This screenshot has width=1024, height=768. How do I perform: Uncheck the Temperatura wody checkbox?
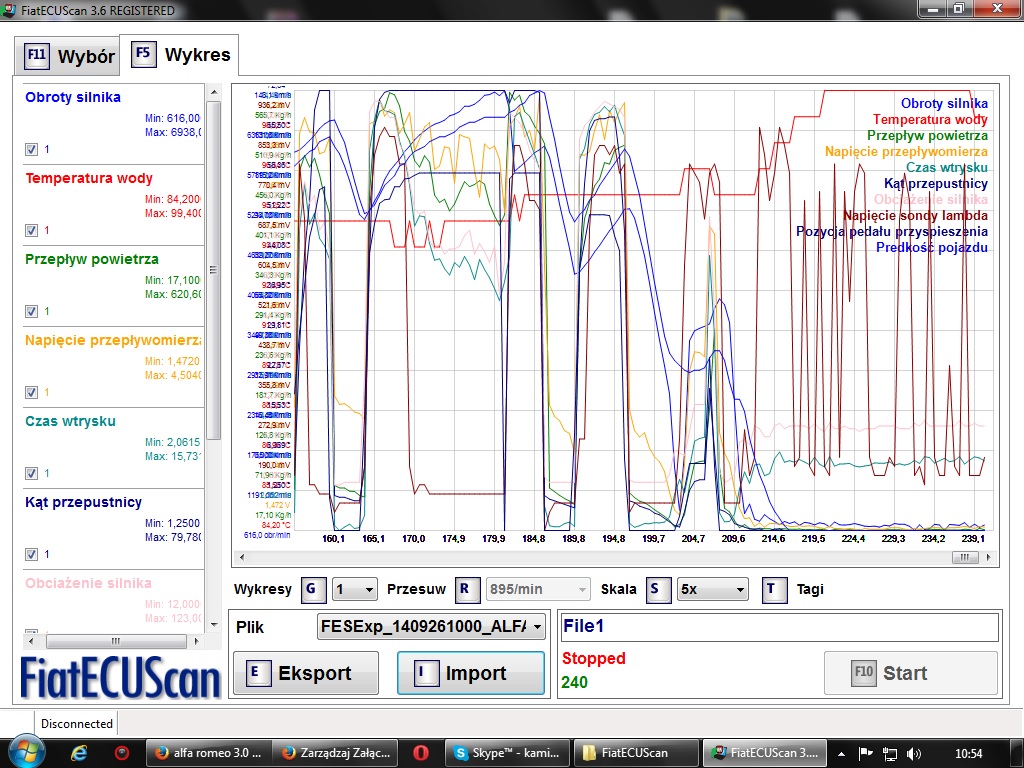click(x=31, y=230)
